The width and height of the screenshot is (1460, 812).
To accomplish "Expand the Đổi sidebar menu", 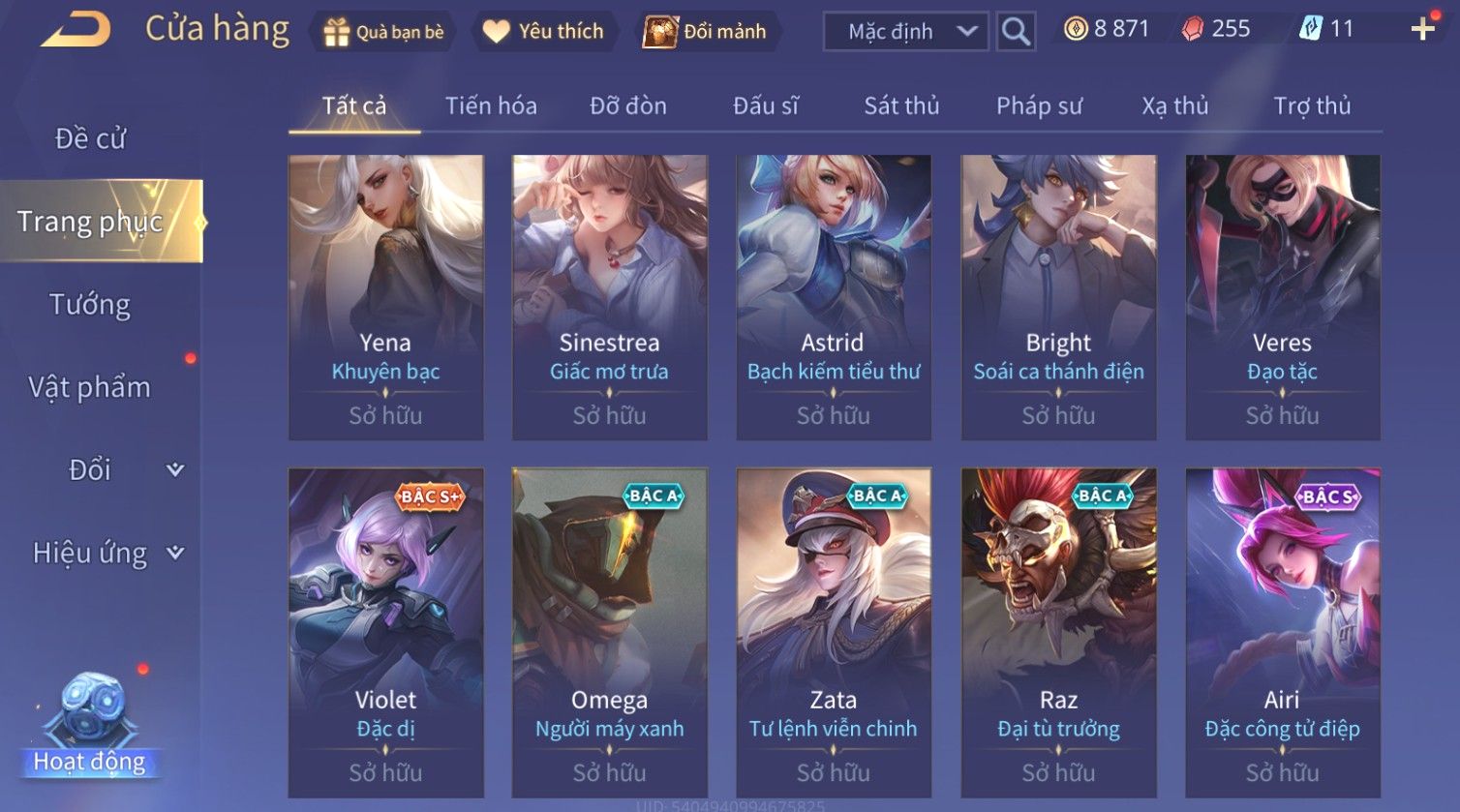I will 175,469.
